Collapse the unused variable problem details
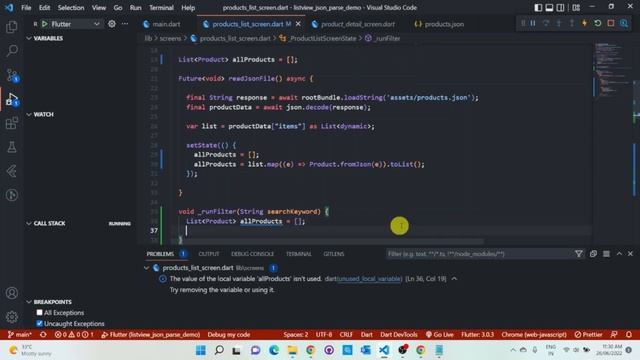The image size is (640, 360). coord(454,279)
